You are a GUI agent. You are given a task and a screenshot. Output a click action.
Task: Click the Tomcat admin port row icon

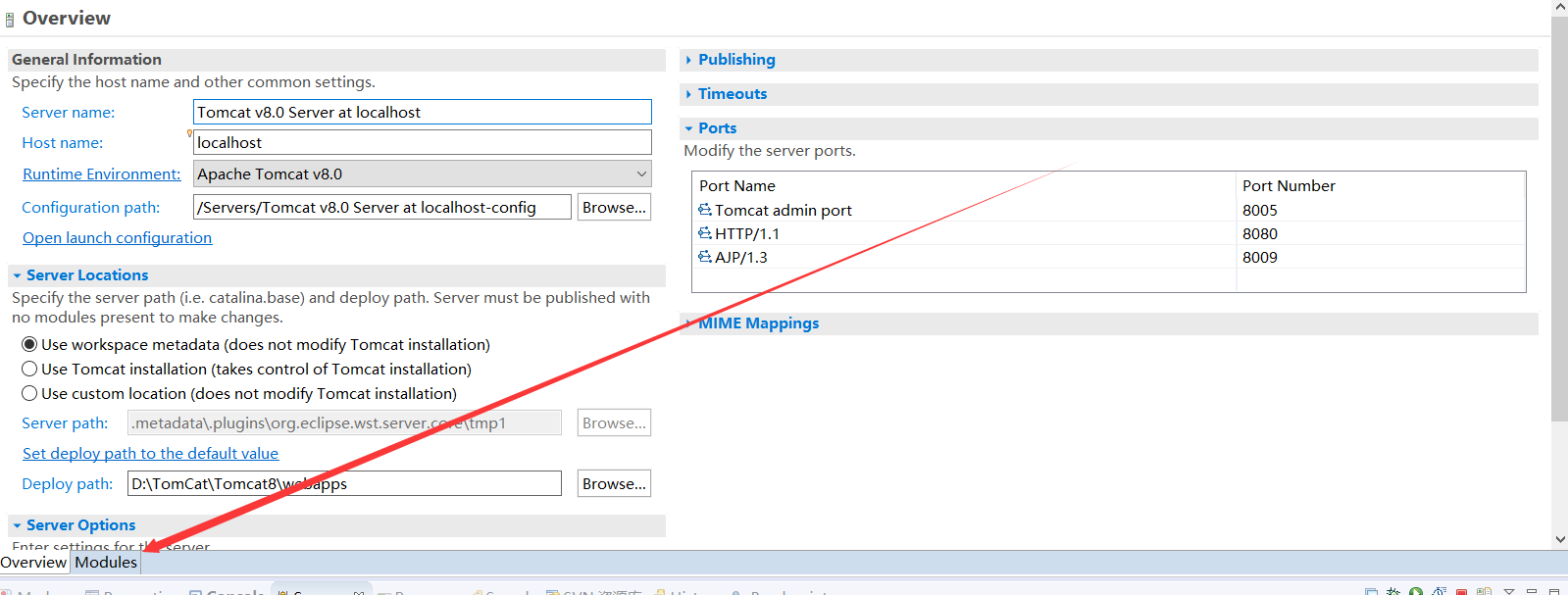[x=704, y=210]
